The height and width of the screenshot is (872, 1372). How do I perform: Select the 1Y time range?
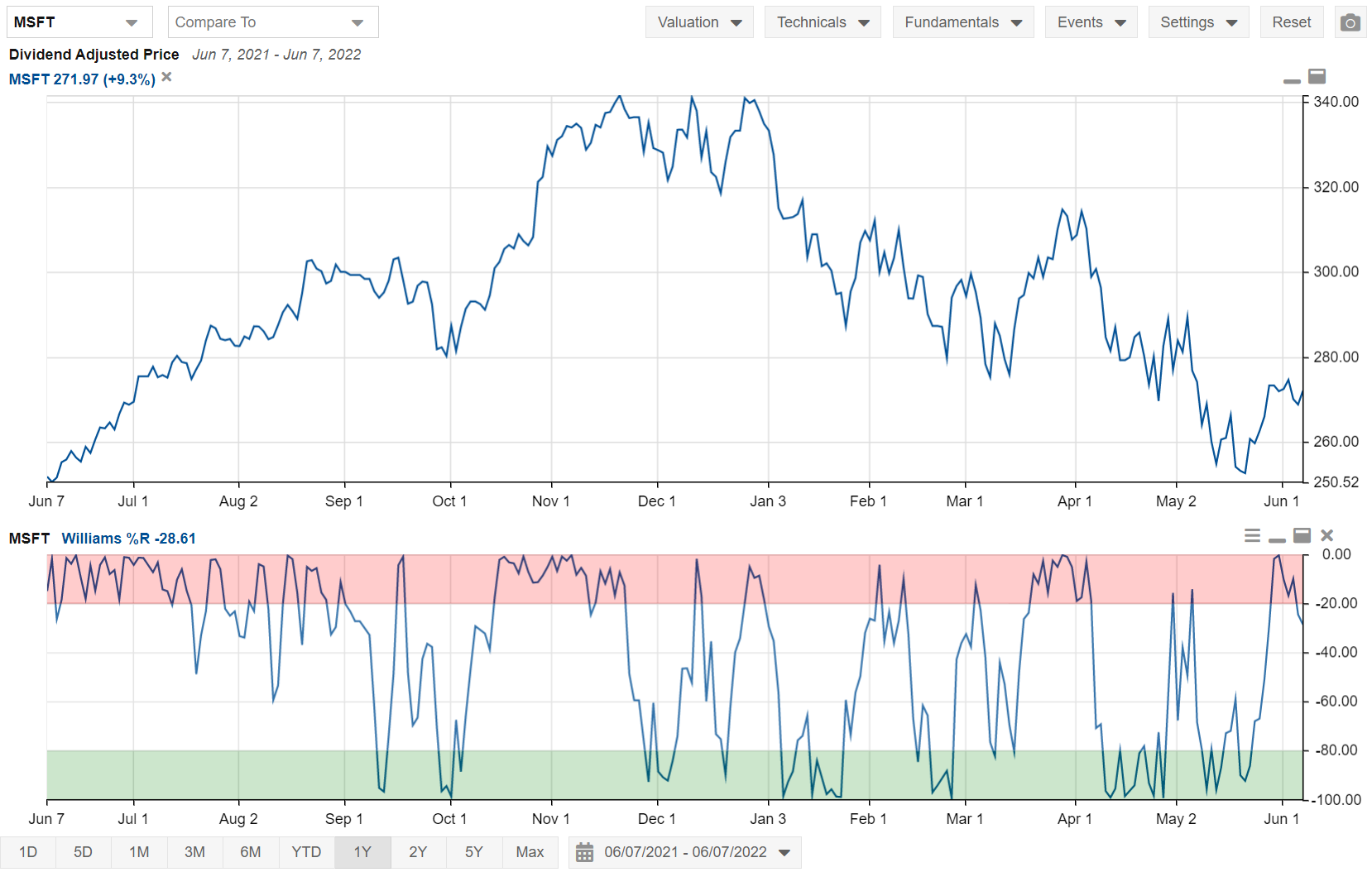tap(362, 852)
